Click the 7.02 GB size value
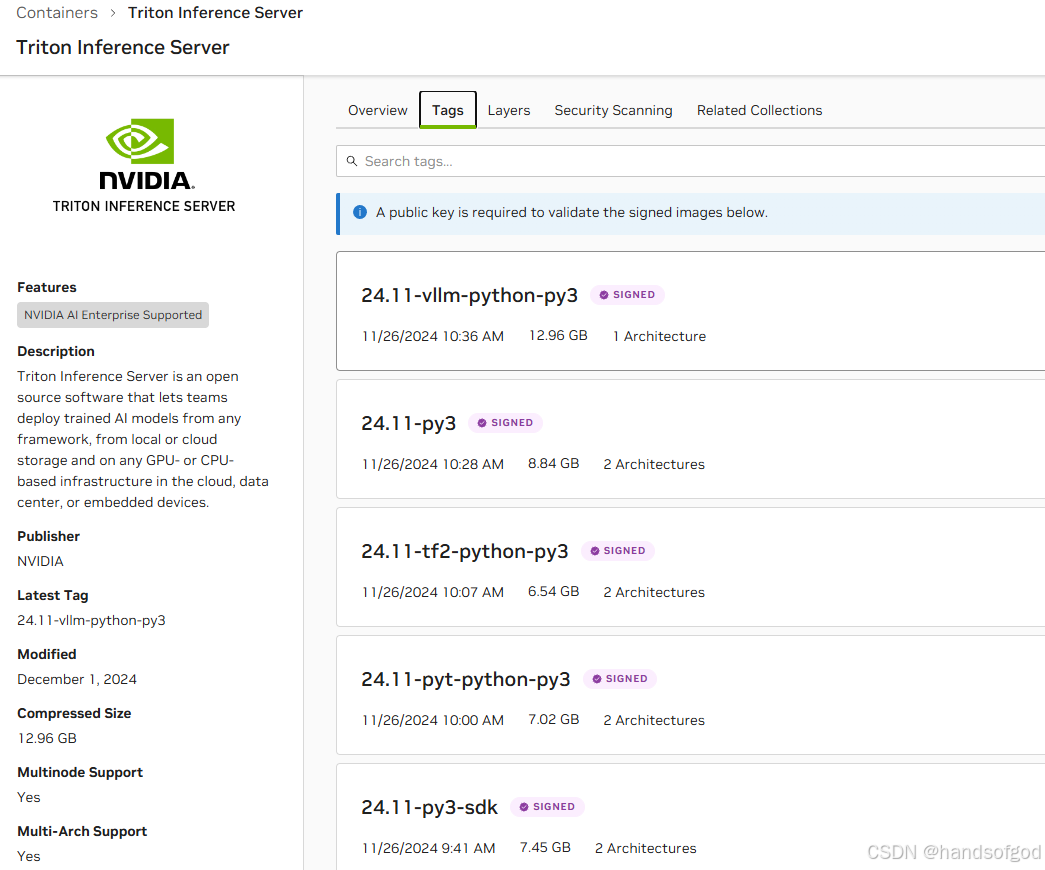Viewport: 1045px width, 870px height. tap(553, 719)
